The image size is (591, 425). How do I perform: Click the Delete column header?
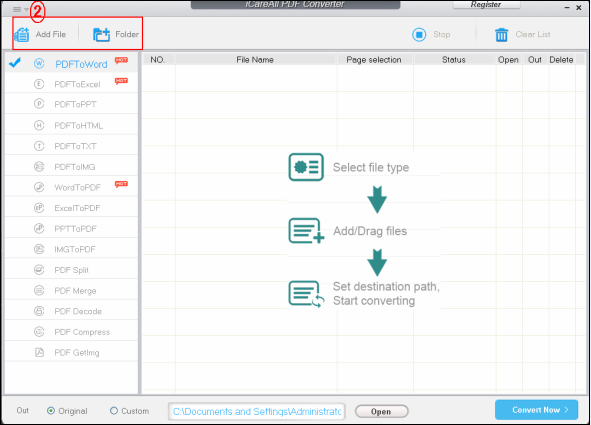[561, 60]
